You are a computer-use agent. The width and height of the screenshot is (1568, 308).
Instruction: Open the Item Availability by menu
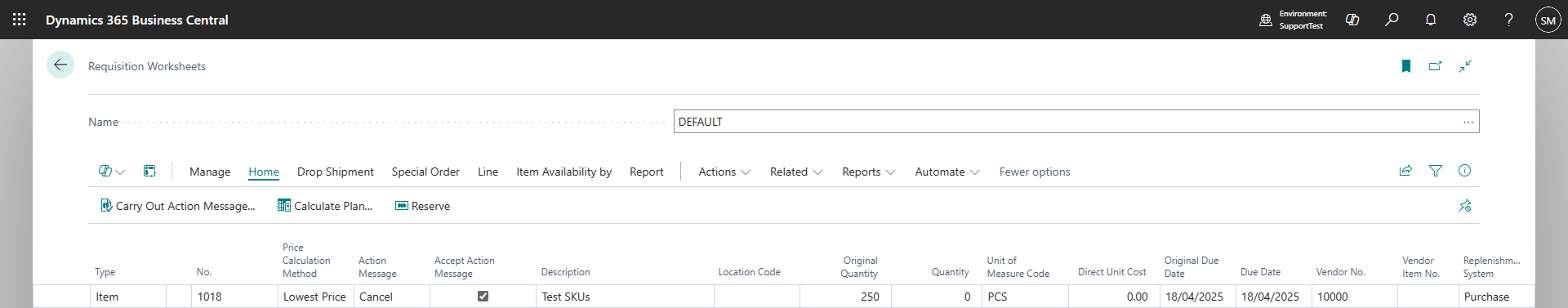point(563,172)
